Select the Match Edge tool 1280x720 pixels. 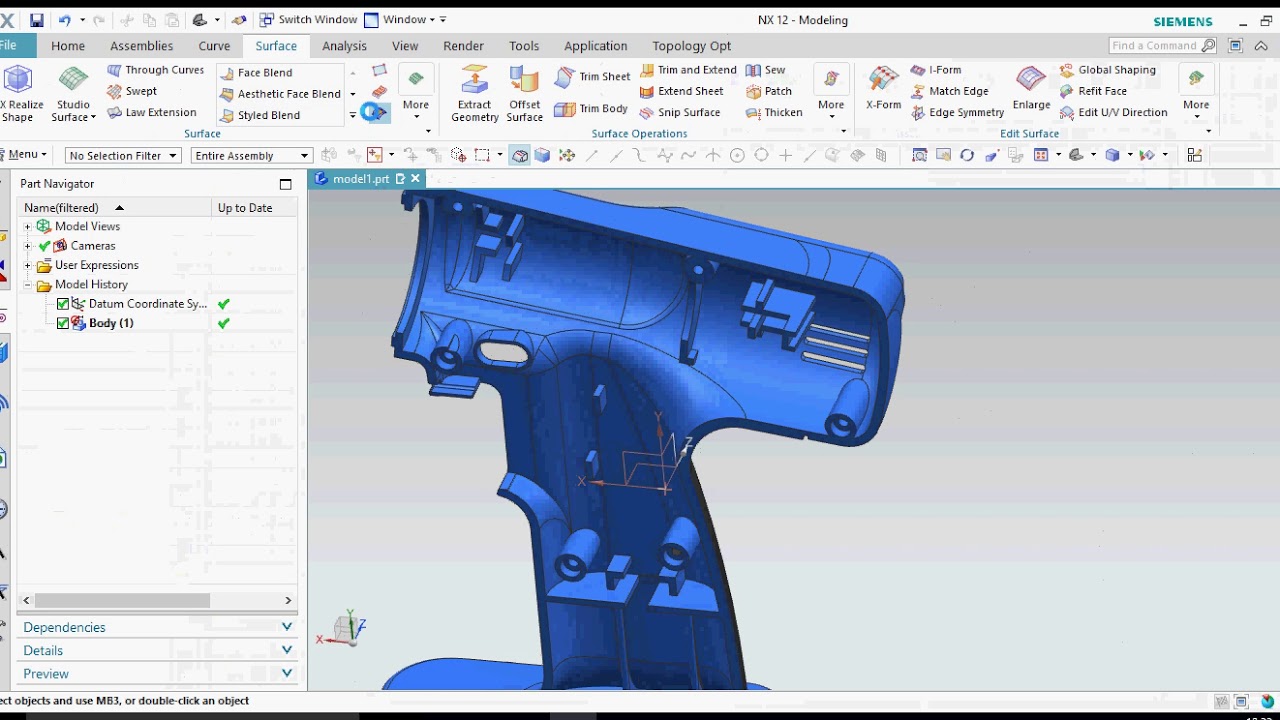[x=949, y=91]
